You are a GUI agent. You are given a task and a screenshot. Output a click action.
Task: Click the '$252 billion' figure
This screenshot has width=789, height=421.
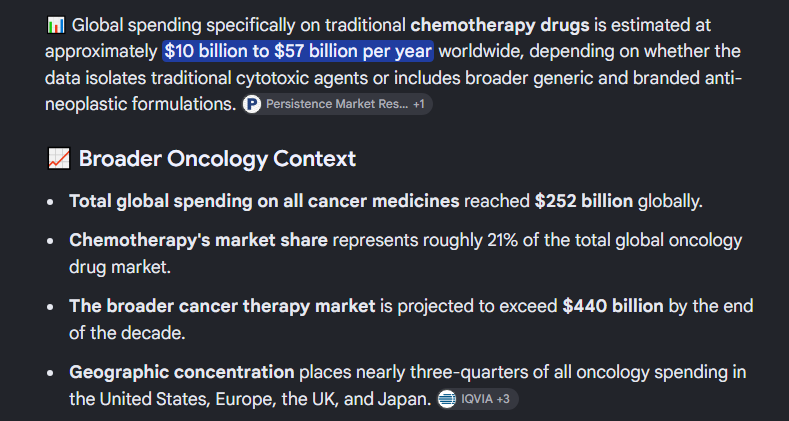584,201
